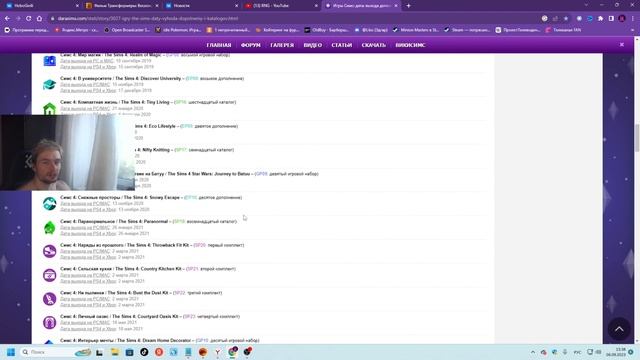
Task: Click the Throwback Fit Kit icon
Action: (49, 251)
